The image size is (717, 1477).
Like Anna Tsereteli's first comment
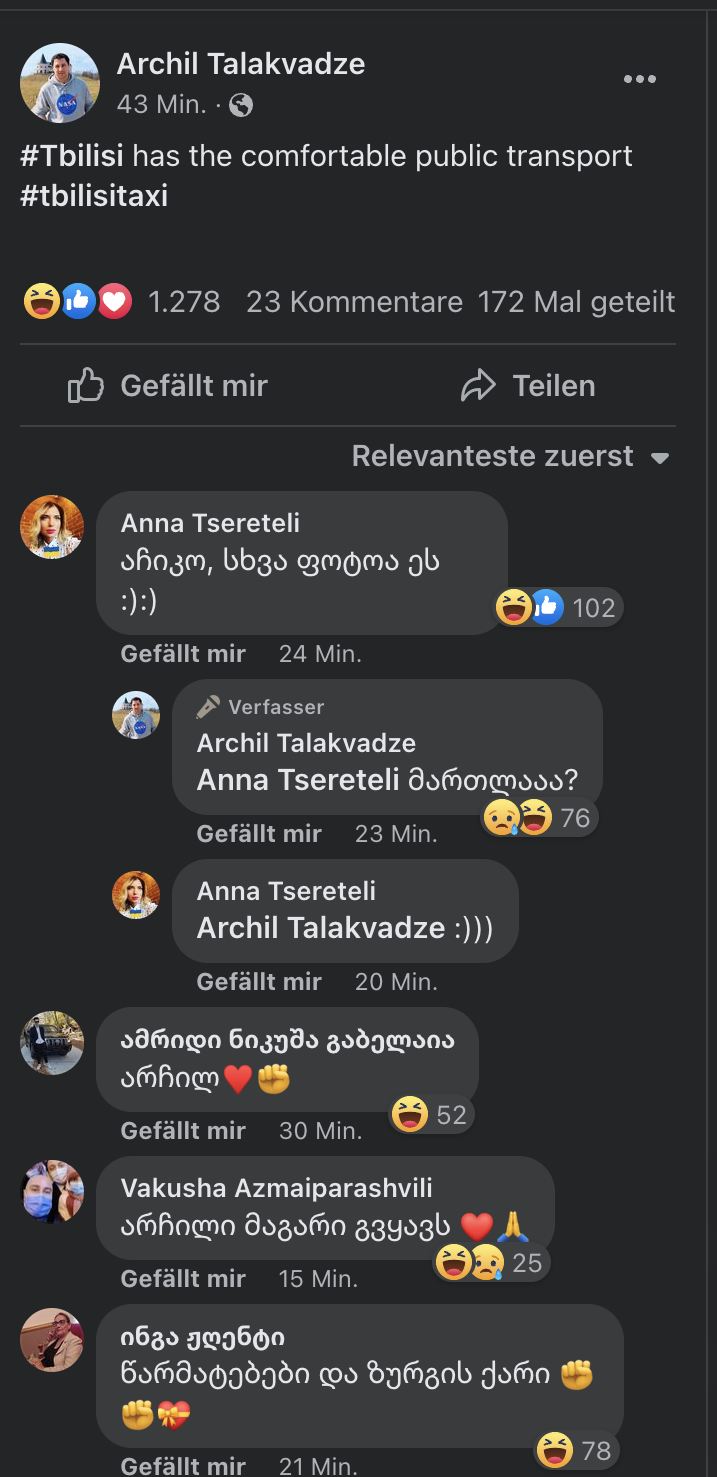(x=183, y=654)
